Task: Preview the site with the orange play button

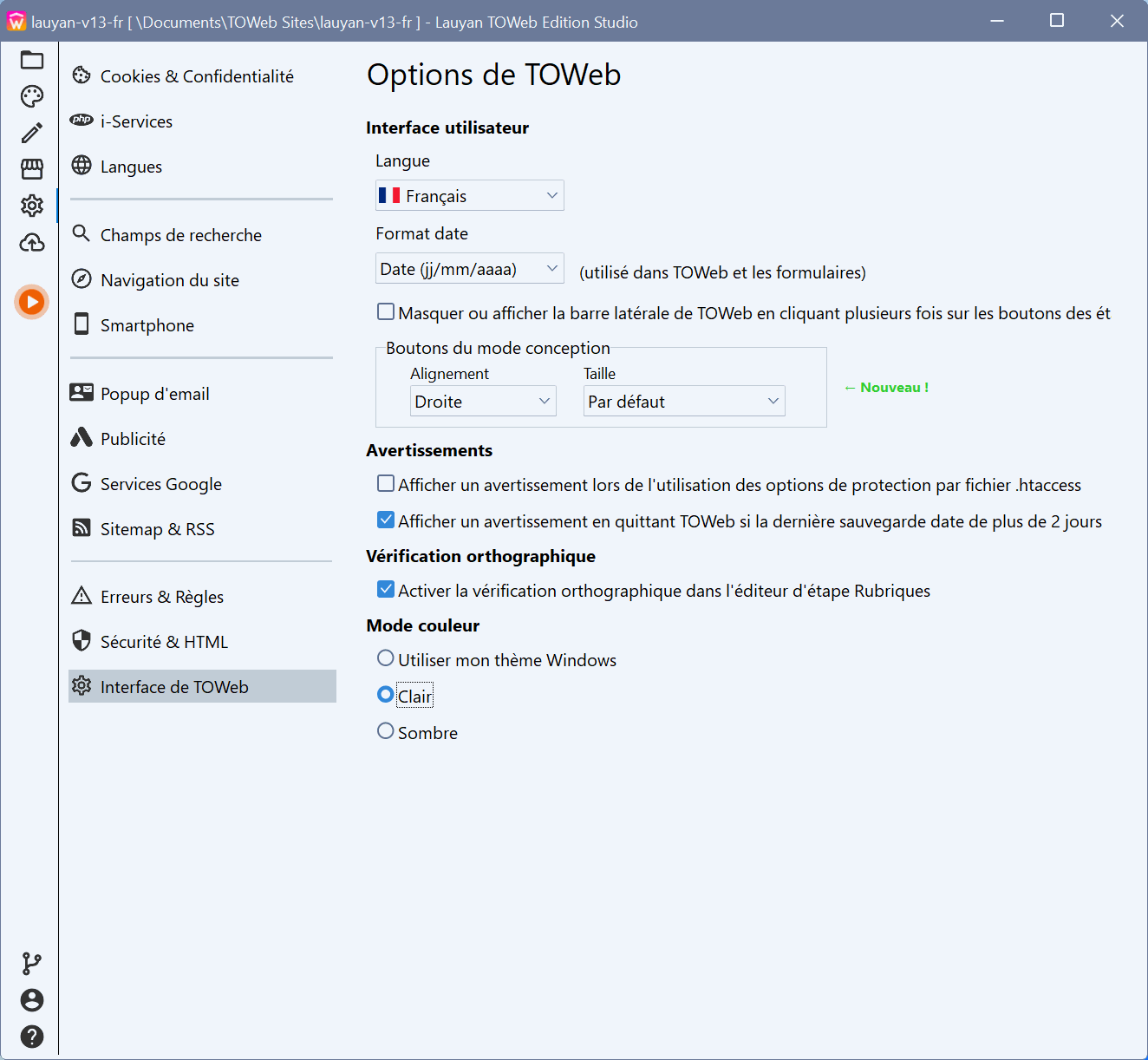Action: pos(31,302)
